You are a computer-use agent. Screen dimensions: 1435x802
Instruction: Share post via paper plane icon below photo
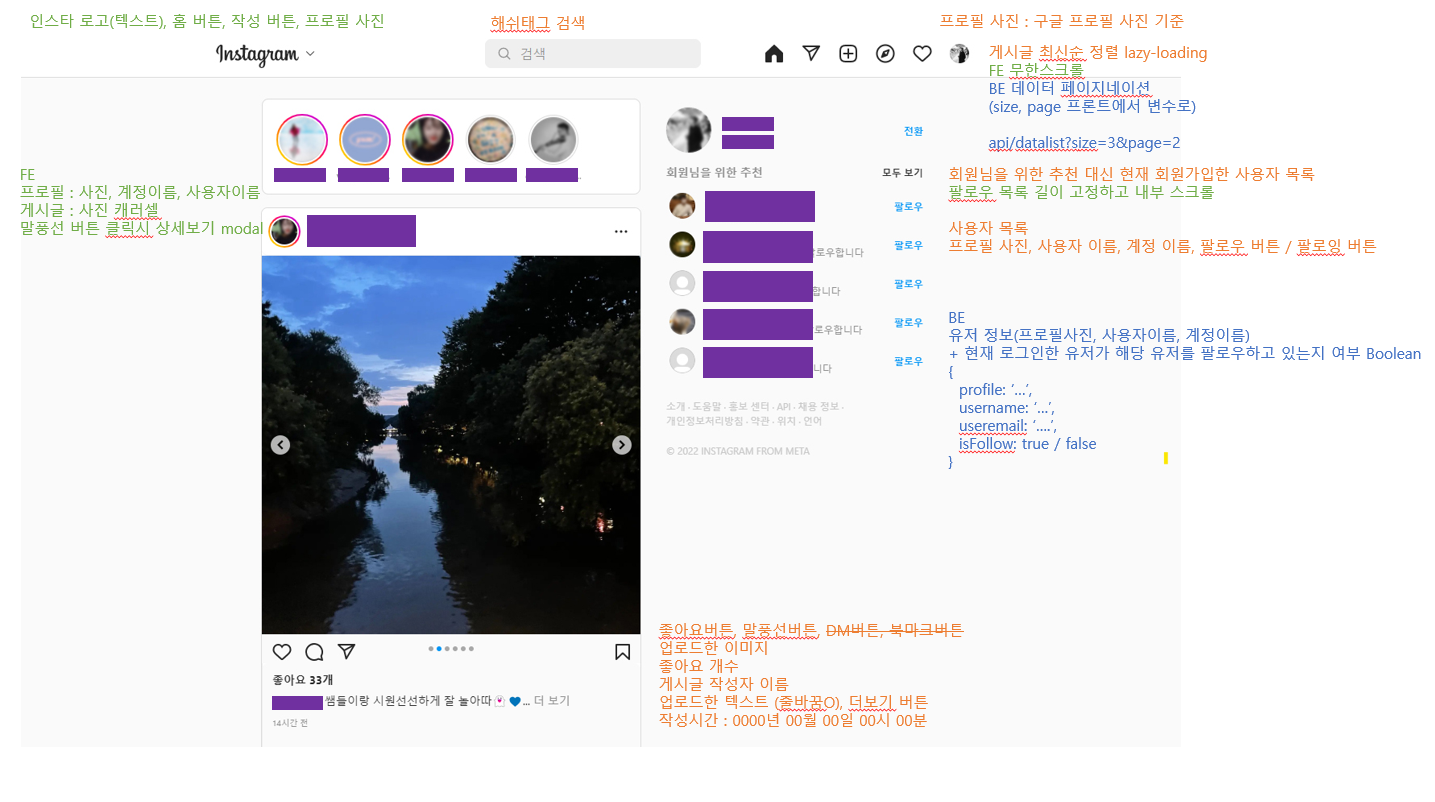tap(347, 652)
